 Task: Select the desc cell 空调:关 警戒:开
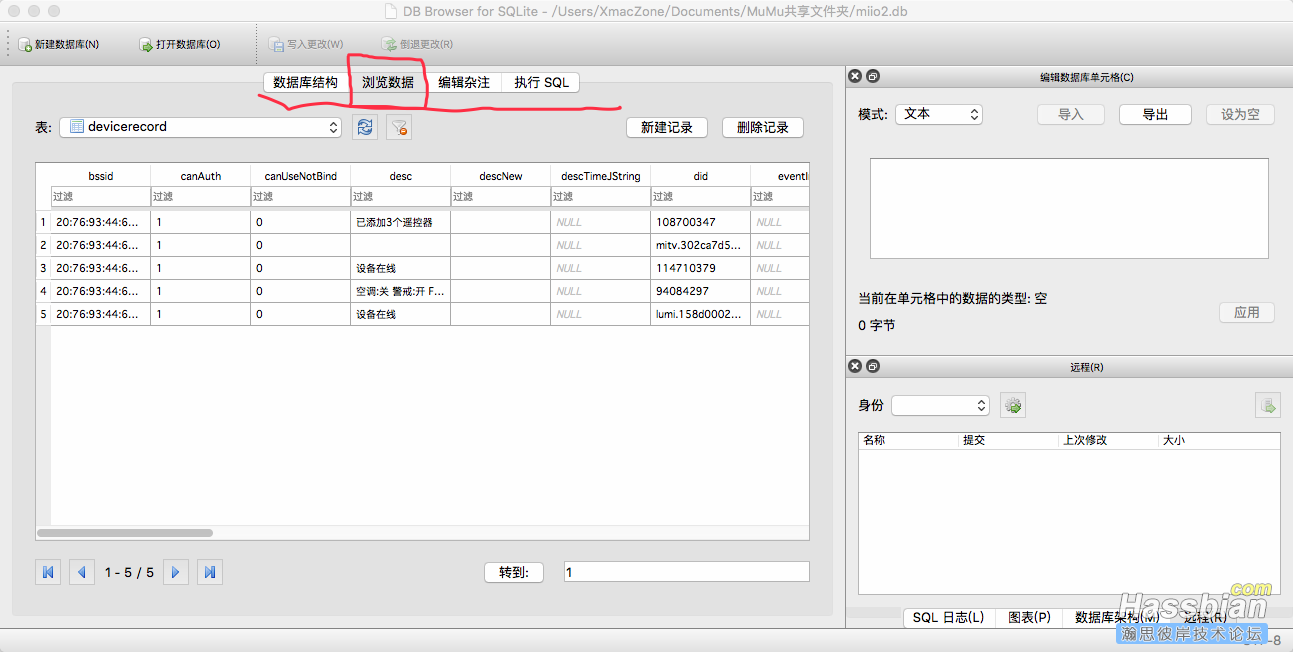pos(401,291)
